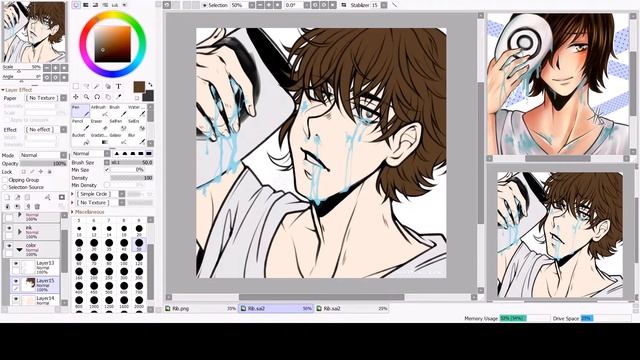The height and width of the screenshot is (360, 640).
Task: Collapse the color layer group
Action: pos(19,249)
